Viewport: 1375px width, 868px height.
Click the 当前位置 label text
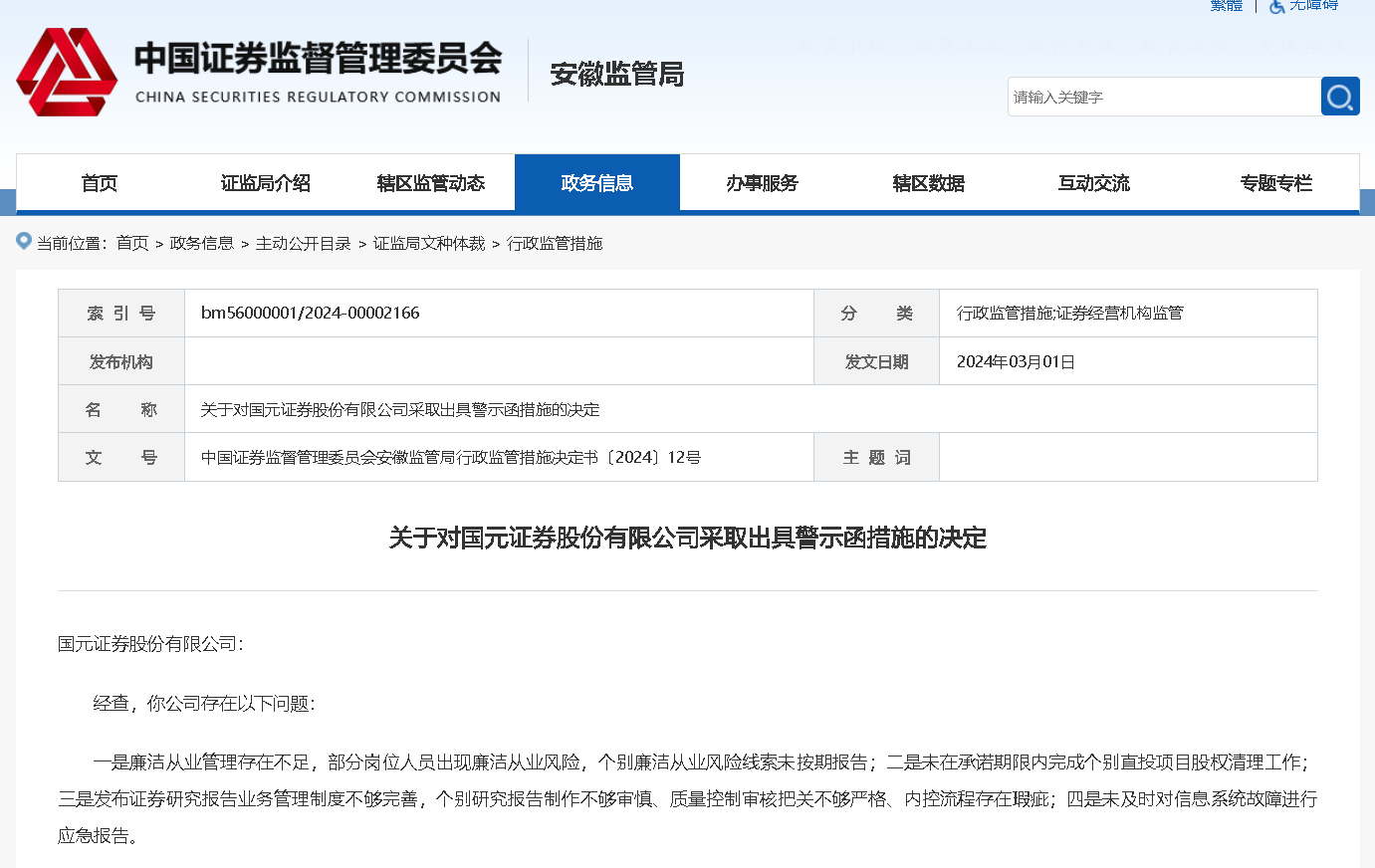71,243
